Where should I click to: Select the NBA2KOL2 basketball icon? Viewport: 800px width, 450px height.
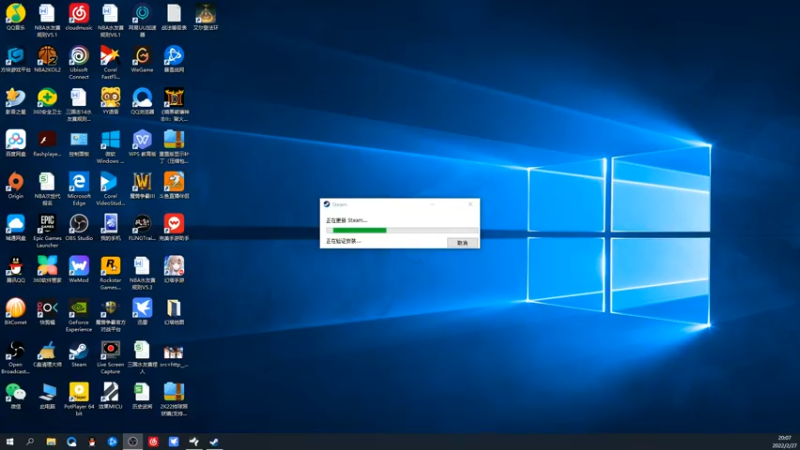[x=47, y=59]
